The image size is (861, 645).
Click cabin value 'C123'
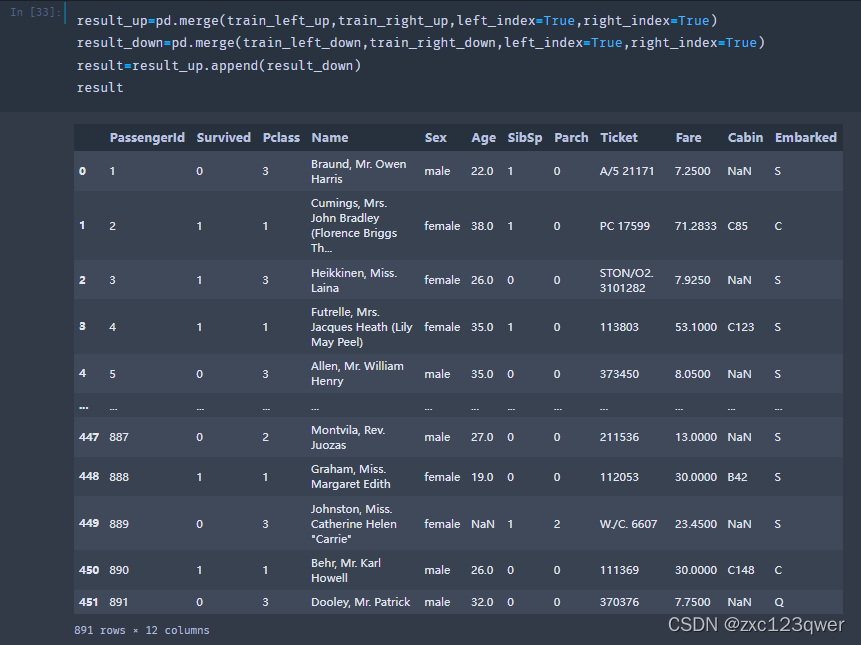(x=741, y=327)
